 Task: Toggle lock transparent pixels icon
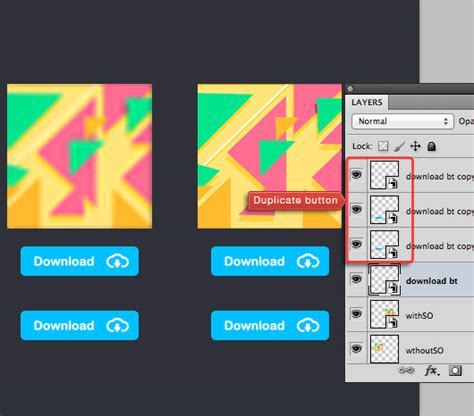pyautogui.click(x=383, y=146)
